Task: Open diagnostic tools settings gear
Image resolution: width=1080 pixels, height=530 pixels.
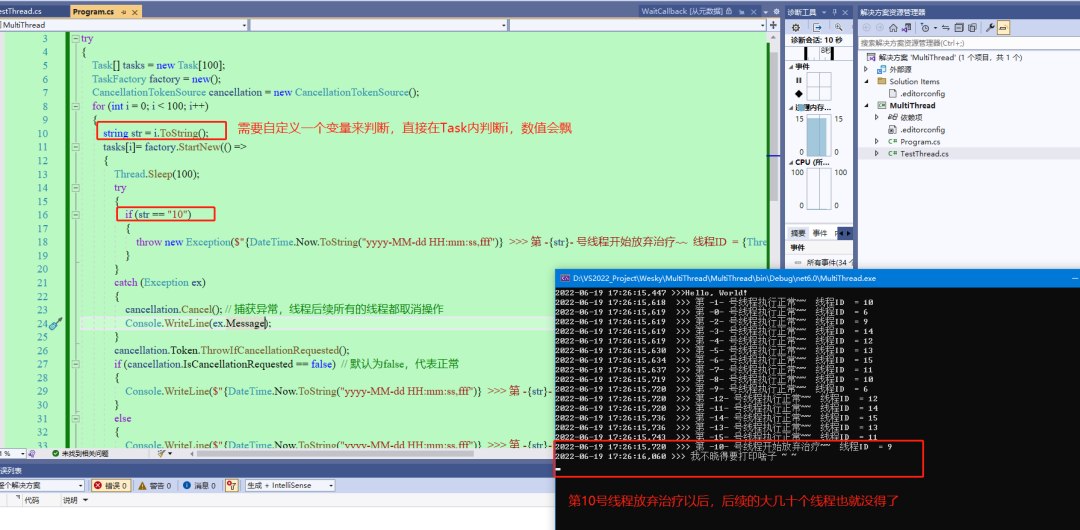Action: click(796, 28)
